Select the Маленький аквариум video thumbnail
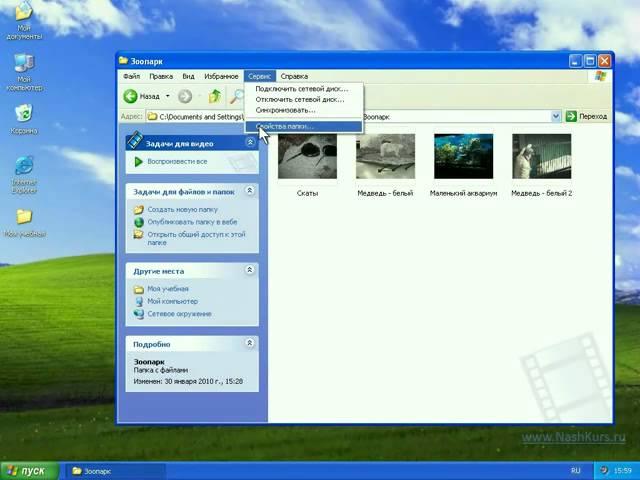640x480 pixels. coord(463,156)
